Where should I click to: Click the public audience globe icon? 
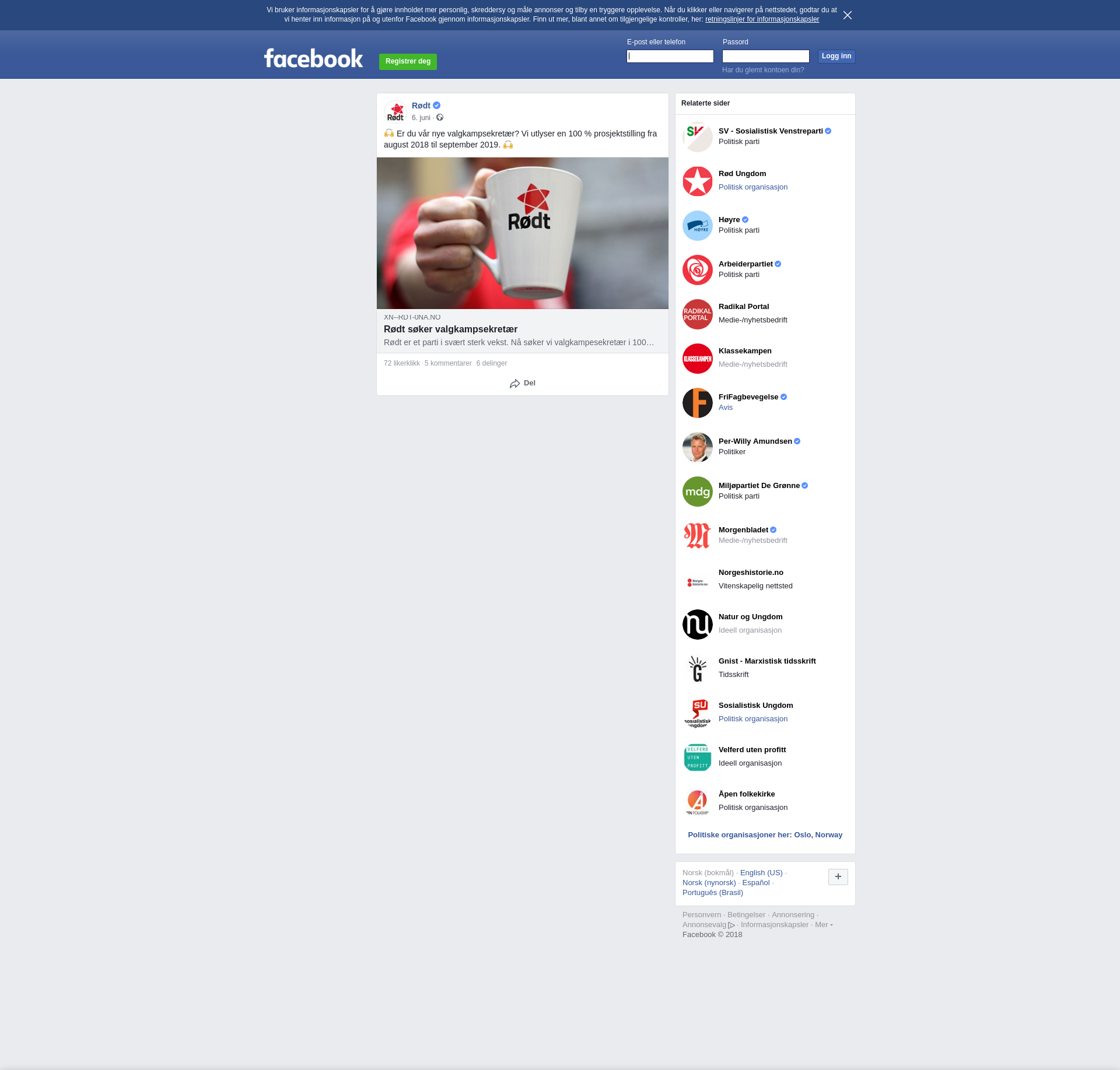[440, 118]
